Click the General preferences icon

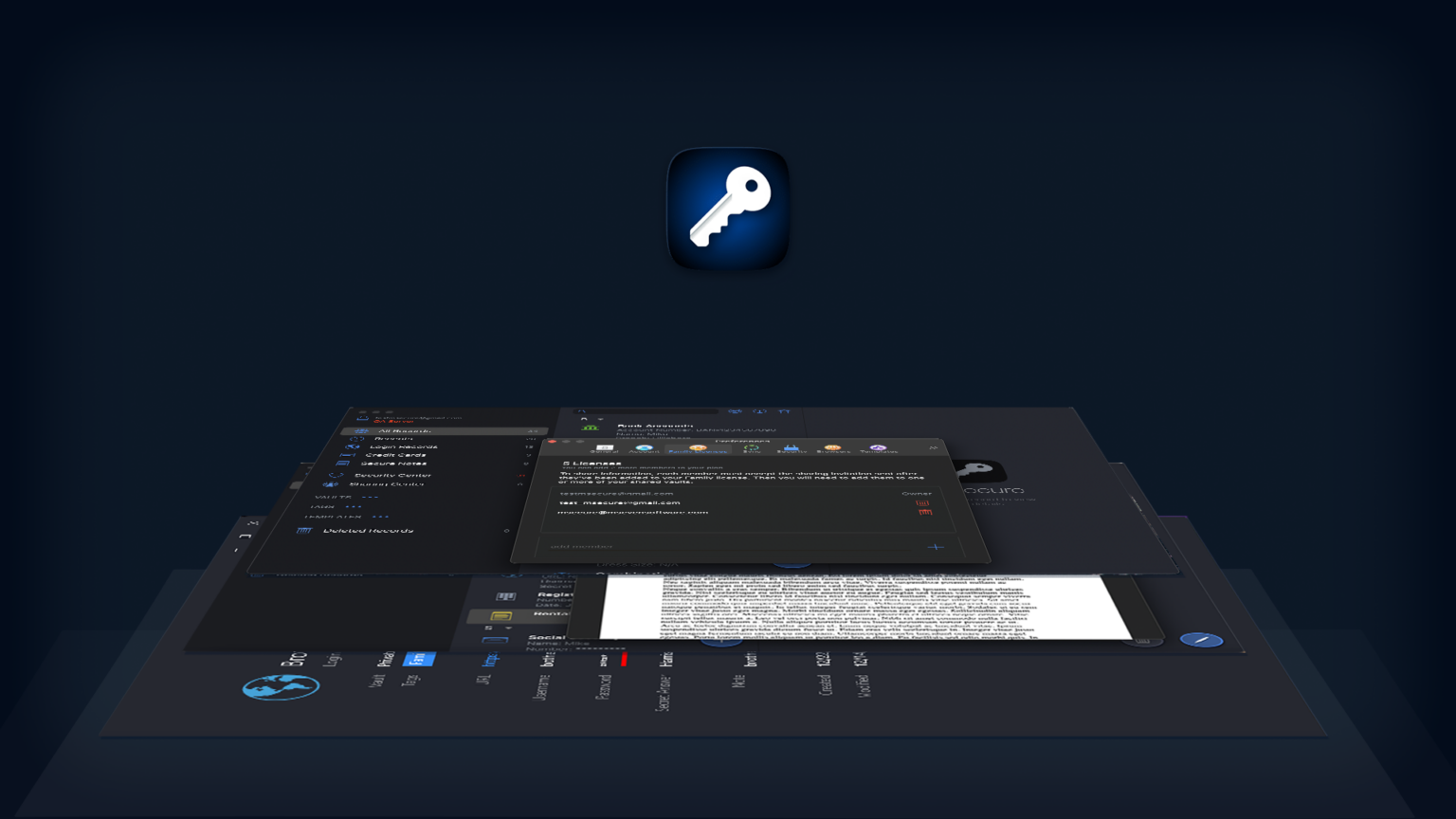tap(604, 448)
